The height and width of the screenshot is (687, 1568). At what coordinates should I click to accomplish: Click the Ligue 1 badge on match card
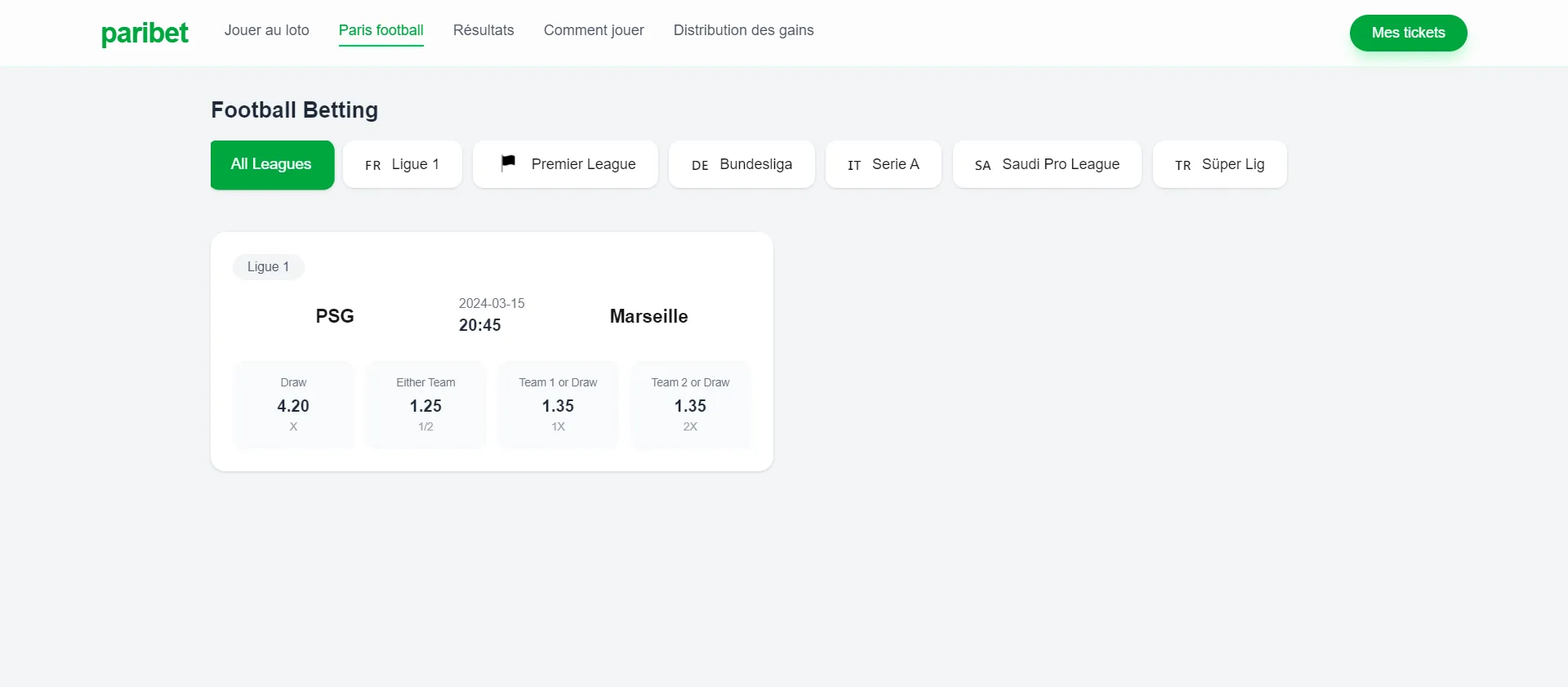tap(268, 267)
